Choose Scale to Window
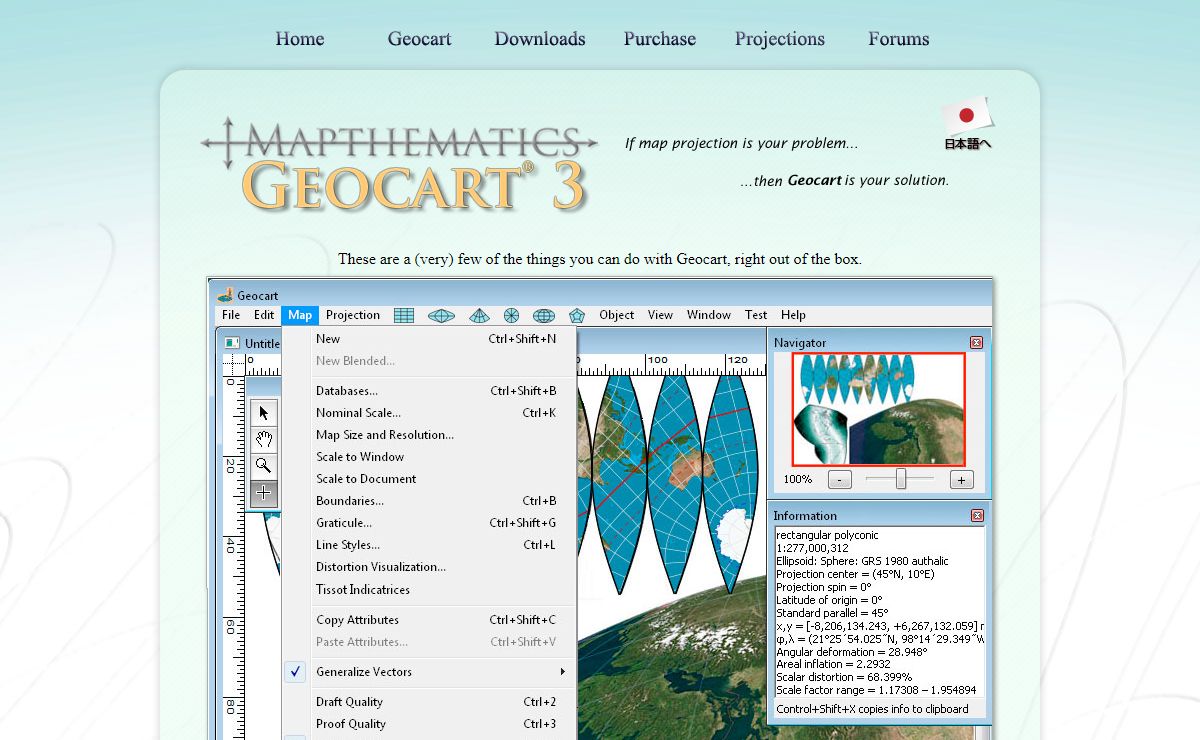 pyautogui.click(x=430, y=457)
